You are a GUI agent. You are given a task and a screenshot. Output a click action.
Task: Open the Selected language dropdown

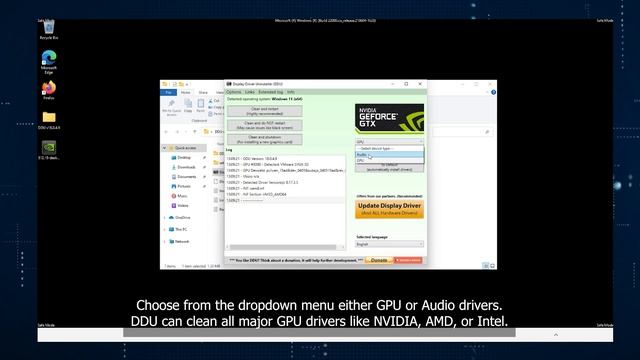coord(389,244)
